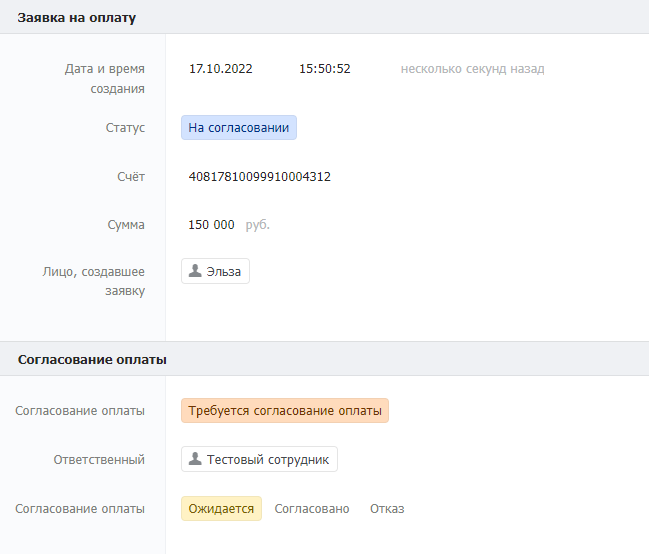Click the Ответственный field label
The image size is (649, 554).
point(99,460)
